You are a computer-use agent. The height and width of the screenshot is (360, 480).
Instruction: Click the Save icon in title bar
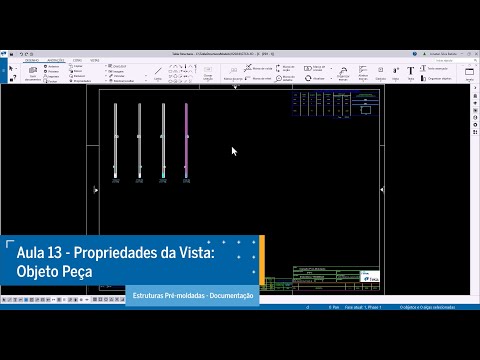coord(12,54)
